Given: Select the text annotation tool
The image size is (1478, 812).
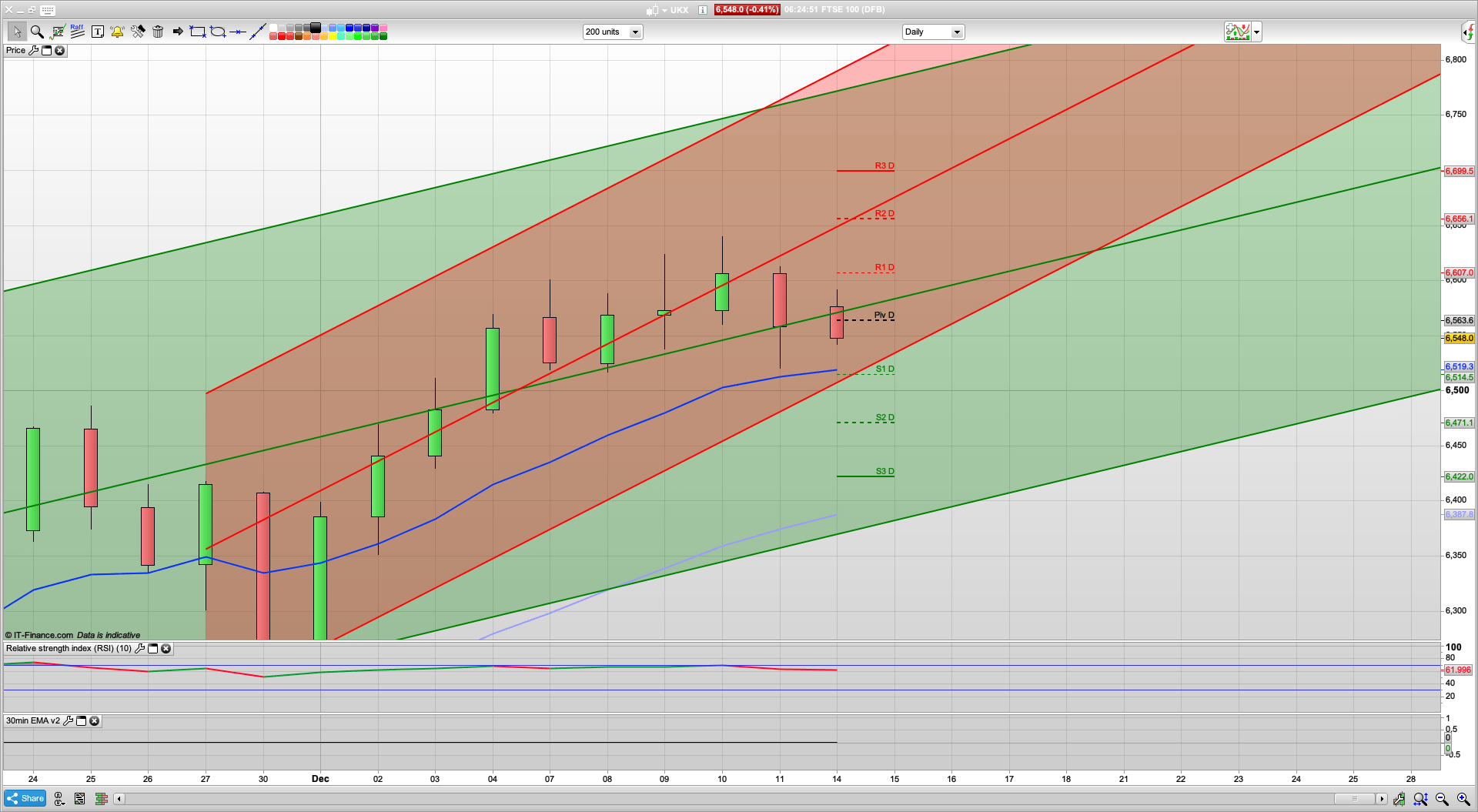Looking at the screenshot, I should point(98,32).
